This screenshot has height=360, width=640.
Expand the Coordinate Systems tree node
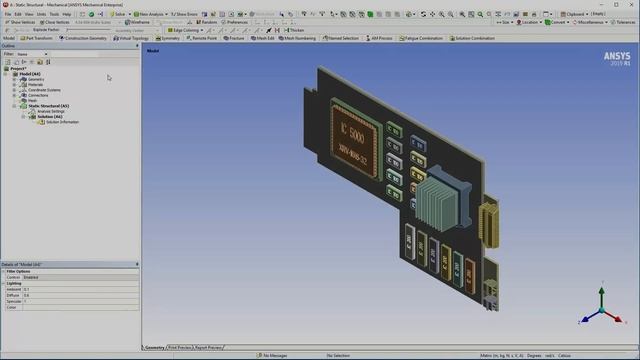coord(14,90)
